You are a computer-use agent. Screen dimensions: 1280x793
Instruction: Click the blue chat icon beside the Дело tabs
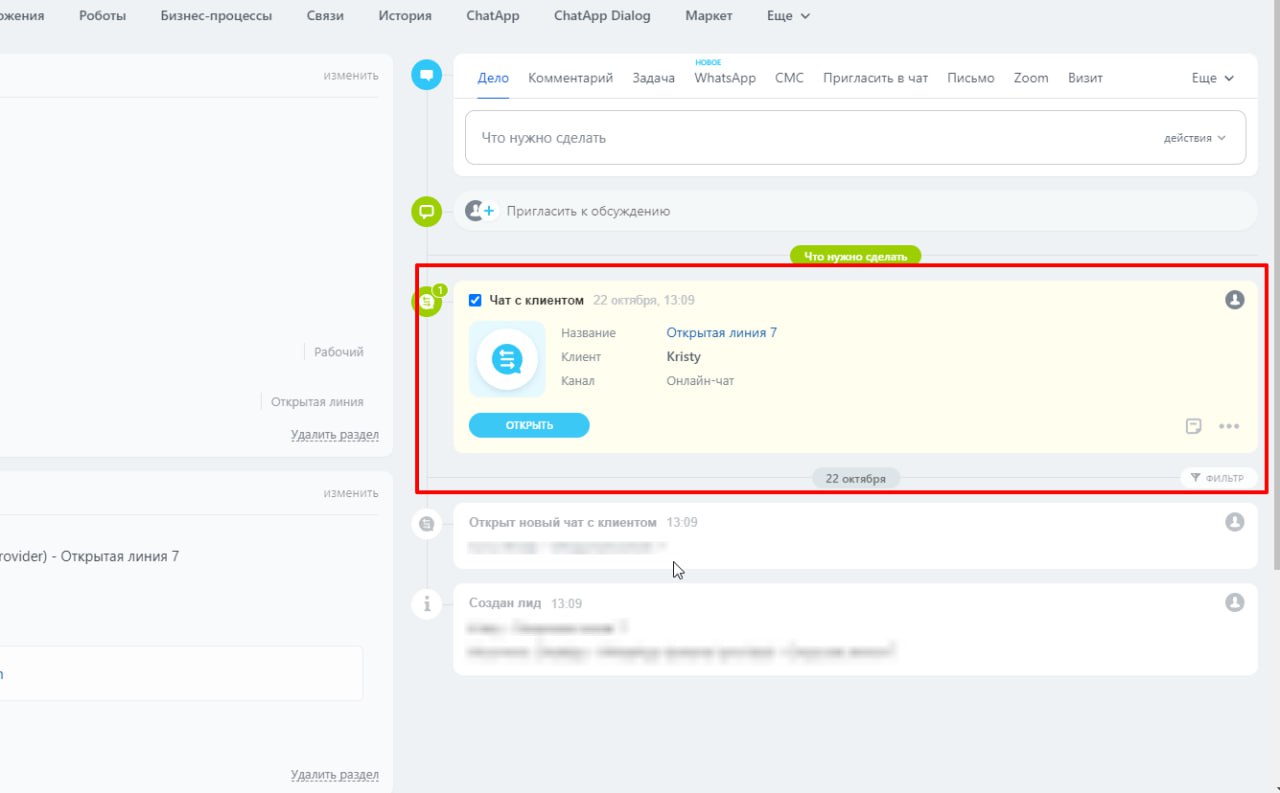point(427,74)
